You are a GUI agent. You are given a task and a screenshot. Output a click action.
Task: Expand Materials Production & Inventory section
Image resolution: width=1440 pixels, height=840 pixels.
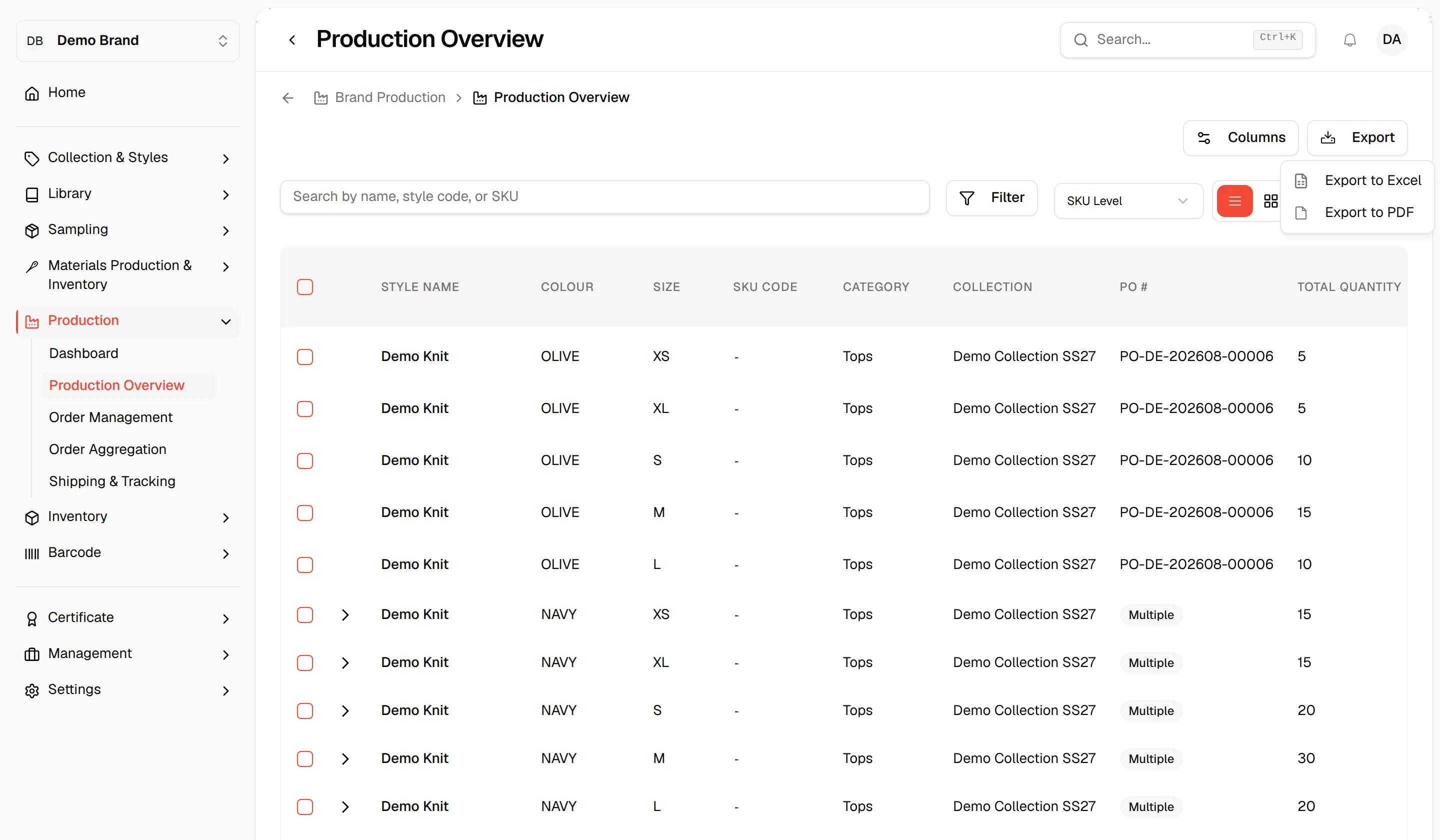pos(128,275)
